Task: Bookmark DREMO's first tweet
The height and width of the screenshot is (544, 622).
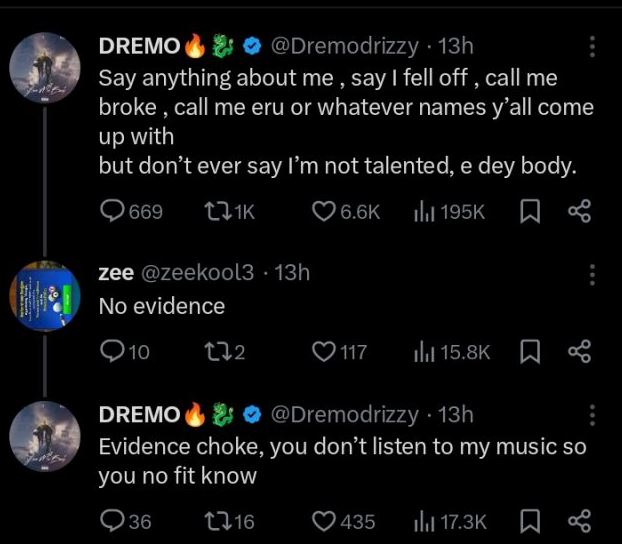Action: coord(532,211)
